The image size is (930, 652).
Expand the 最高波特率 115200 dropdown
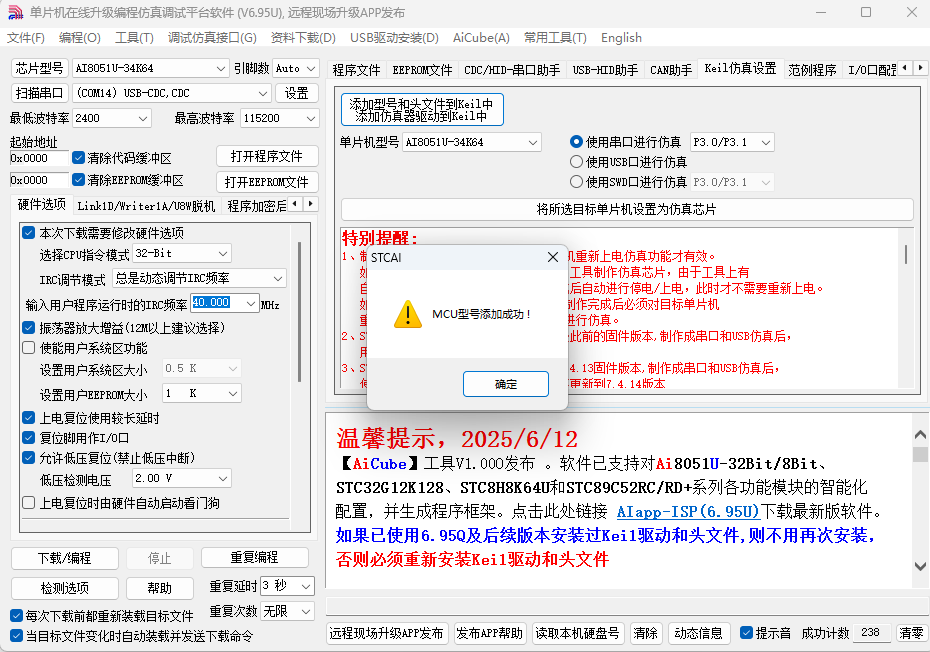311,119
